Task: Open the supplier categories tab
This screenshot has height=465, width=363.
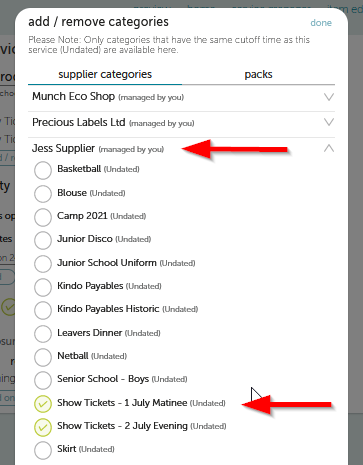Action: (105, 74)
